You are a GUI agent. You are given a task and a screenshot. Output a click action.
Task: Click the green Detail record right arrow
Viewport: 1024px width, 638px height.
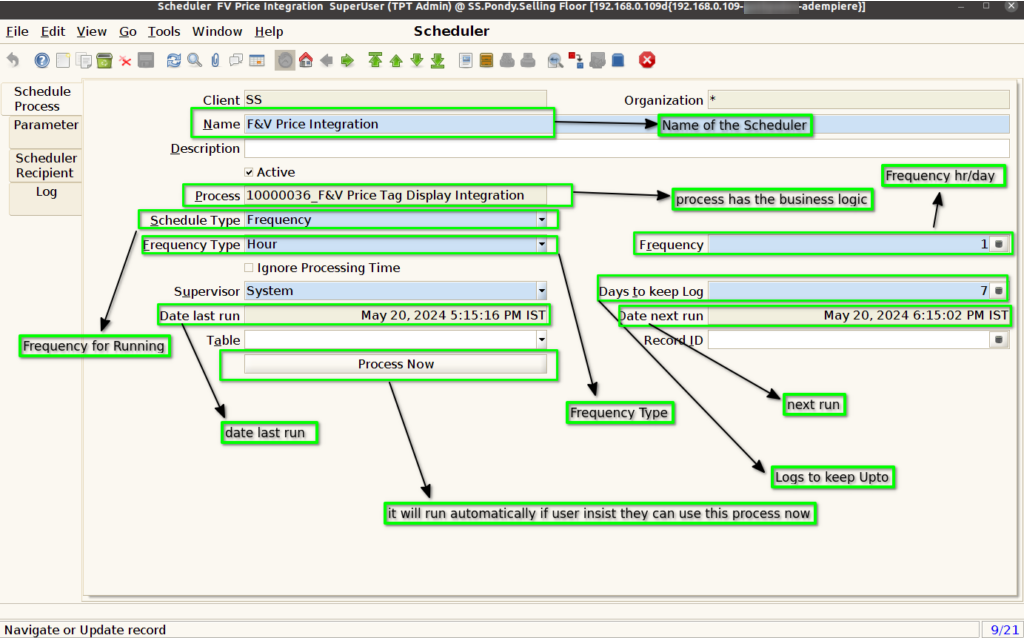[x=347, y=60]
